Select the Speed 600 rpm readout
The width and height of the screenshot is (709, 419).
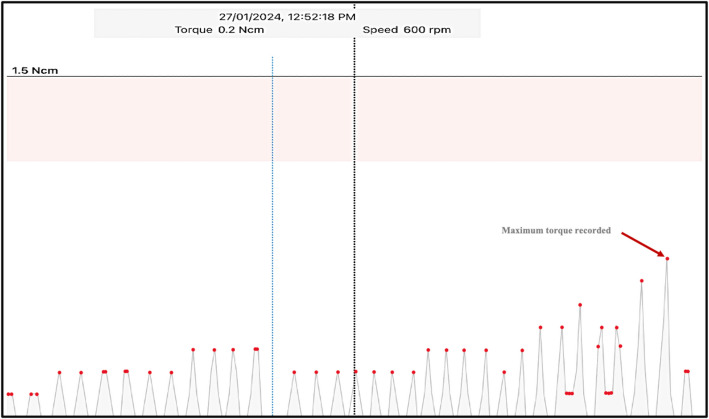pyautogui.click(x=406, y=30)
